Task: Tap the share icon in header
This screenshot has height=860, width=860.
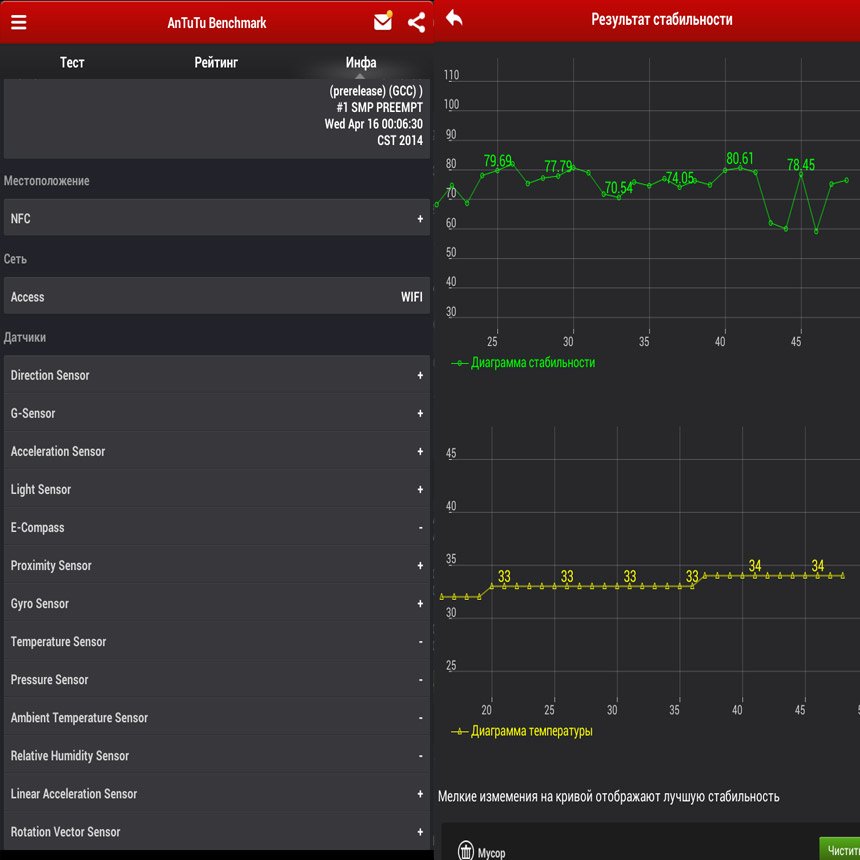Action: (416, 22)
